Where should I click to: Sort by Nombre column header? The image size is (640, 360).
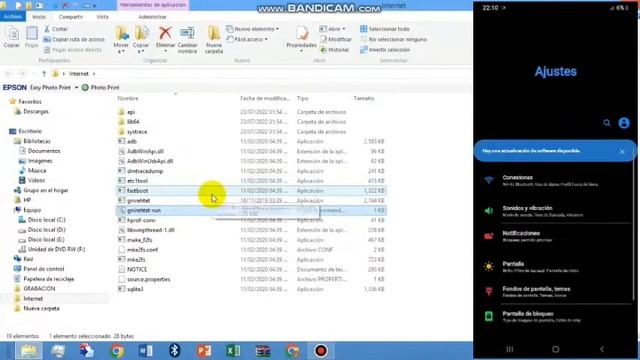point(128,98)
